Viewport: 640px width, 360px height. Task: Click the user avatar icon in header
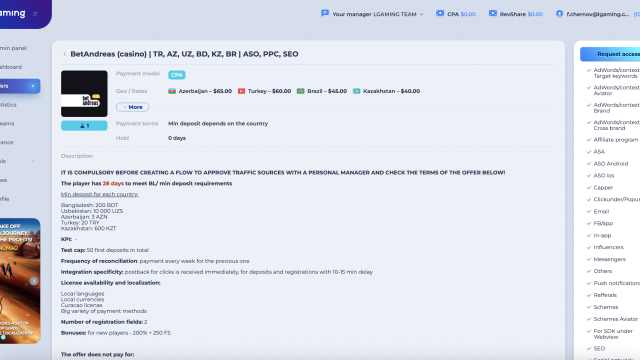tap(559, 13)
